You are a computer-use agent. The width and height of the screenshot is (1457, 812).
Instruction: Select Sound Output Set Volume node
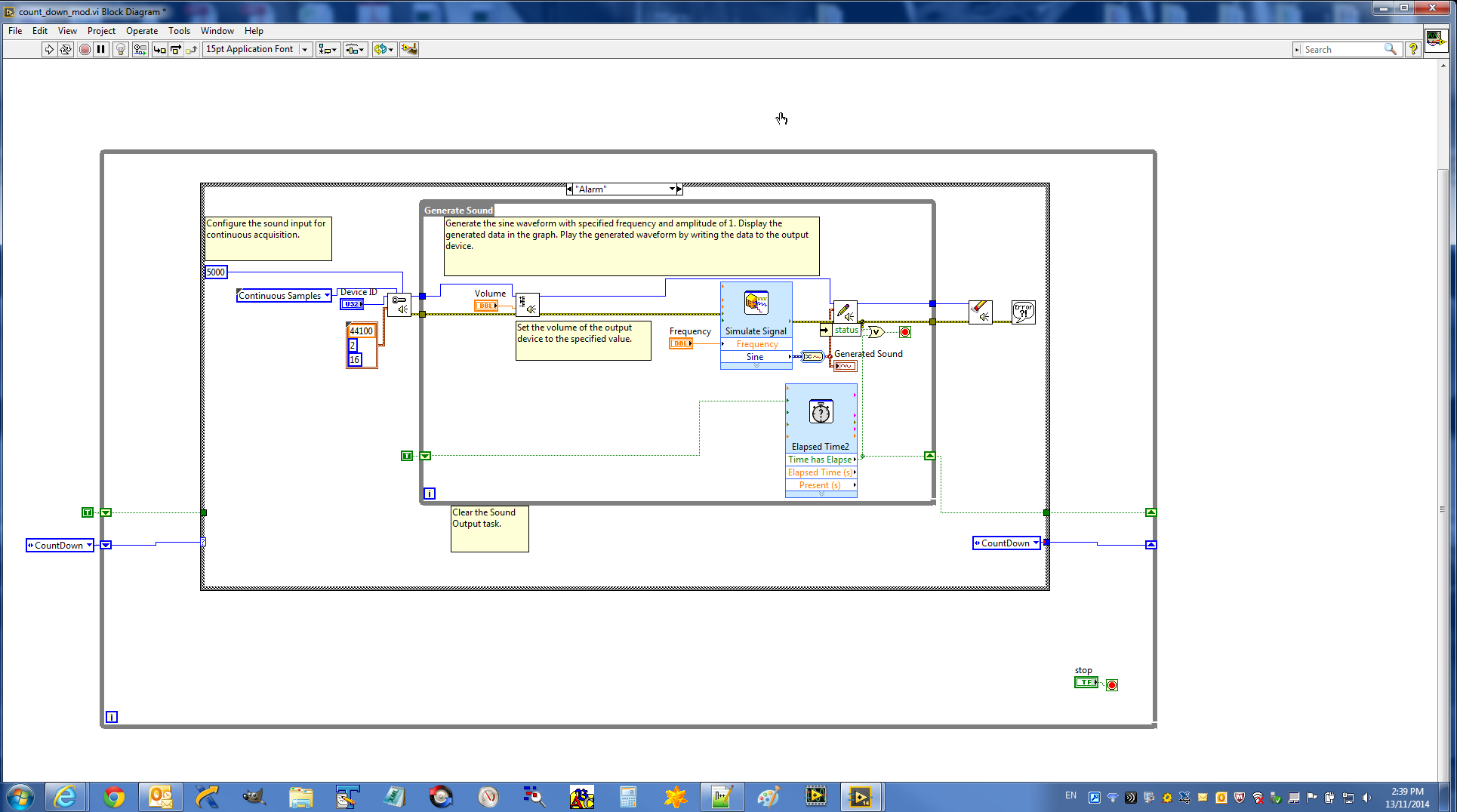(x=528, y=305)
